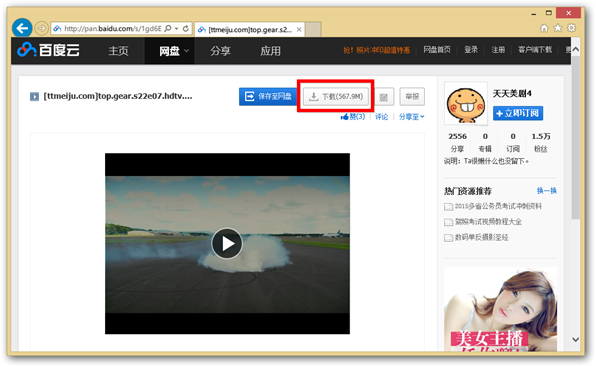
Task: Click the browser back arrow button
Action: coord(22,28)
